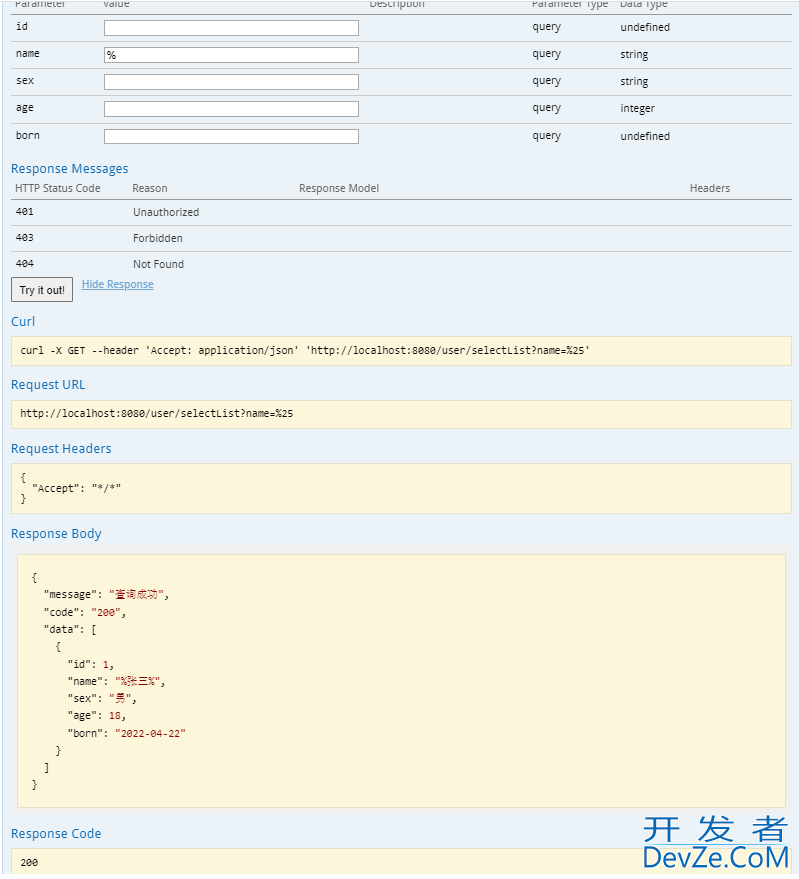Image resolution: width=799 pixels, height=879 pixels.
Task: Click the Curl section heading
Action: (x=23, y=321)
